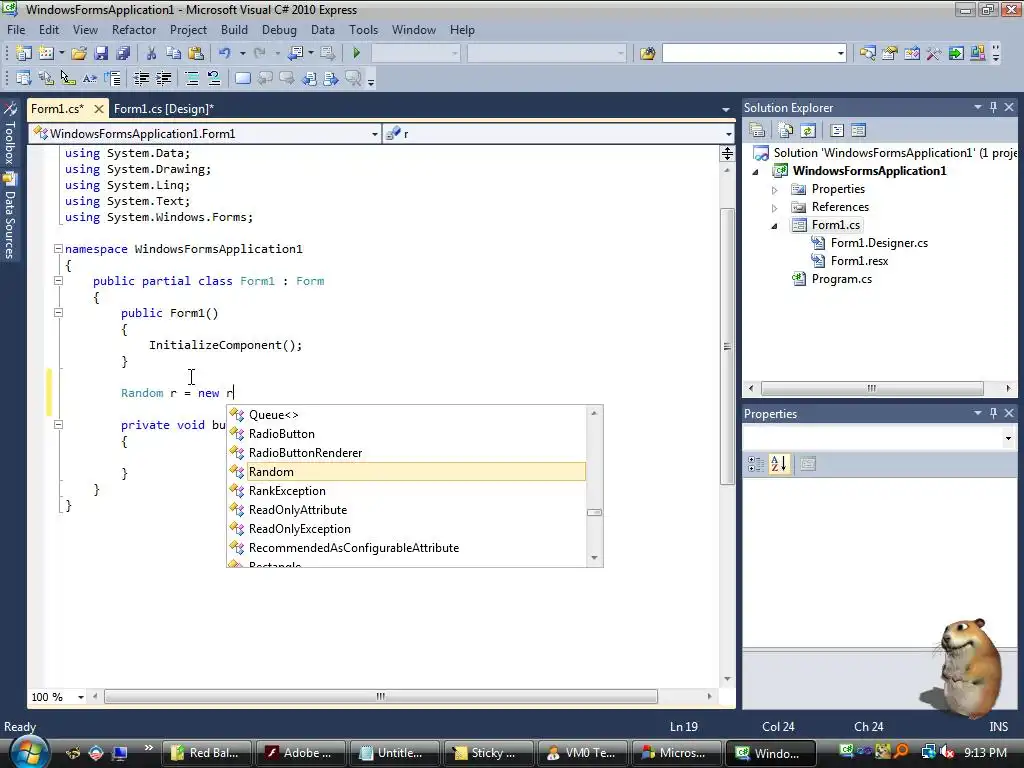
Task: Open the WindowsFormsApplication1.Form1 types dropdown
Action: tap(374, 134)
